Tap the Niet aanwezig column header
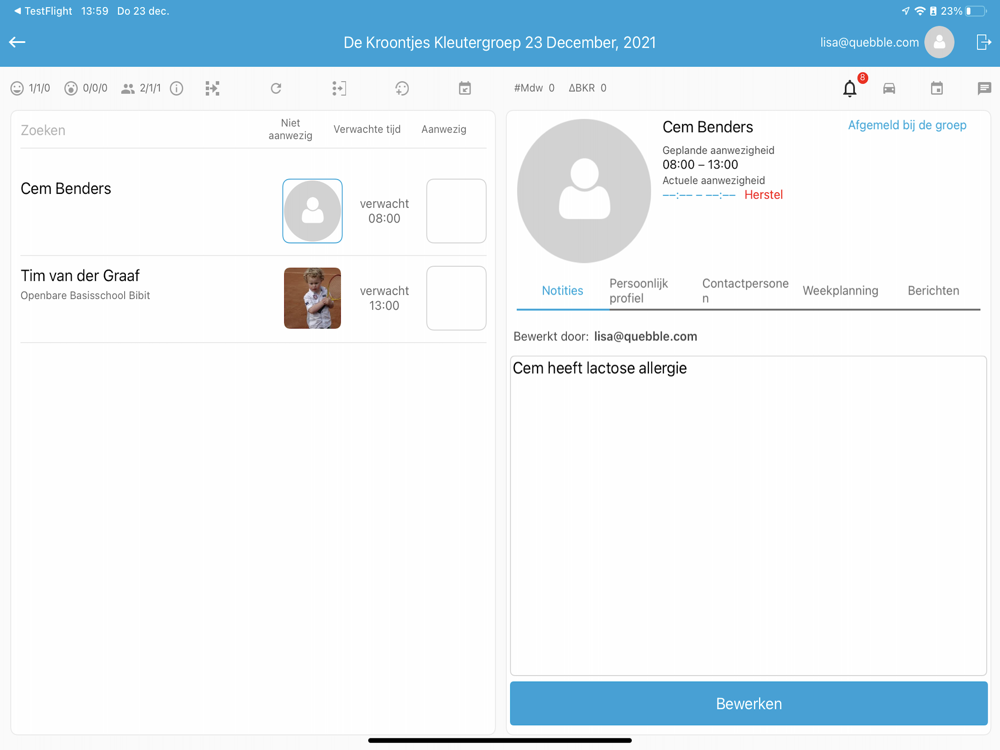Image resolution: width=1000 pixels, height=750 pixels. 290,129
